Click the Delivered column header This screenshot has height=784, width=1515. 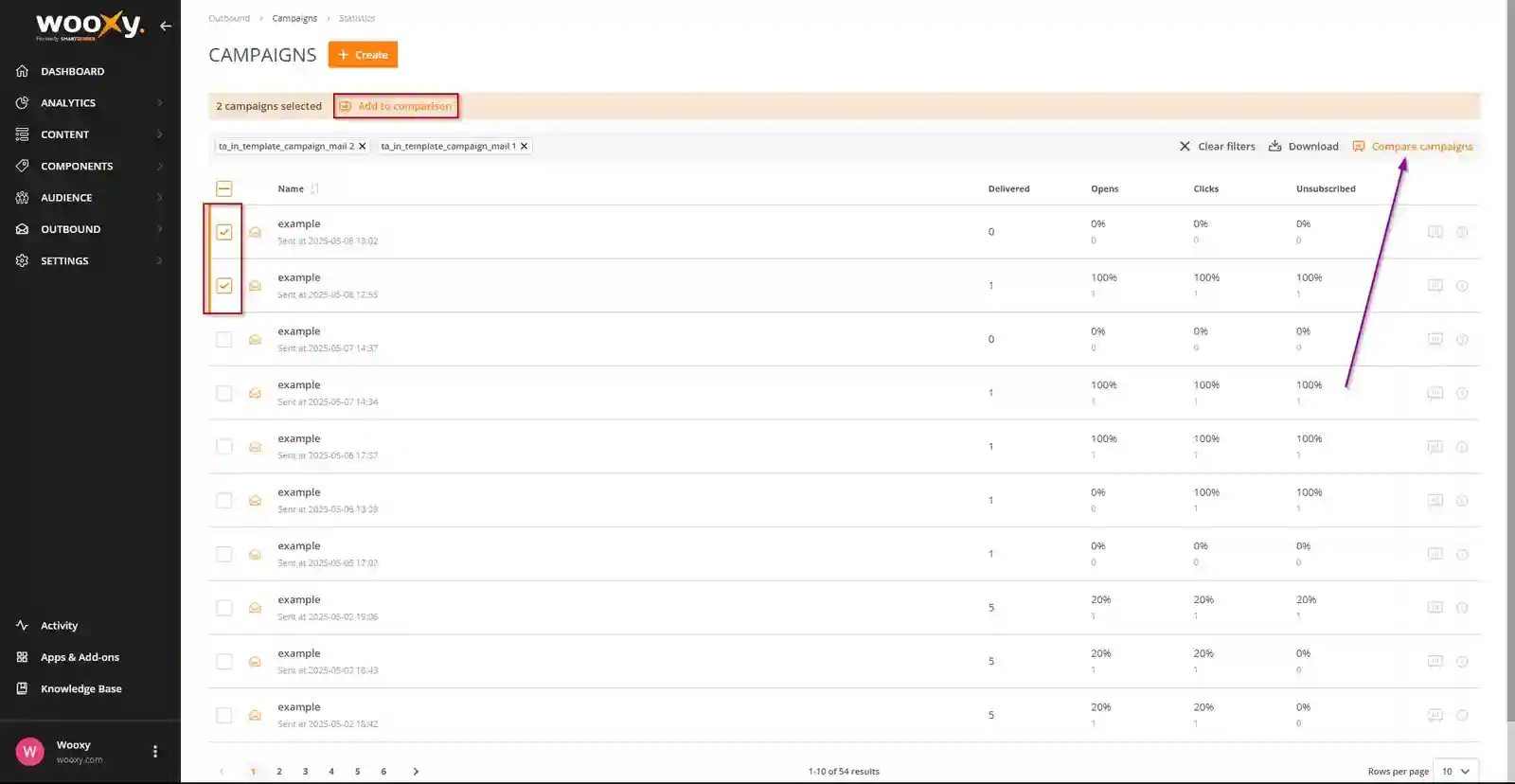click(1008, 188)
